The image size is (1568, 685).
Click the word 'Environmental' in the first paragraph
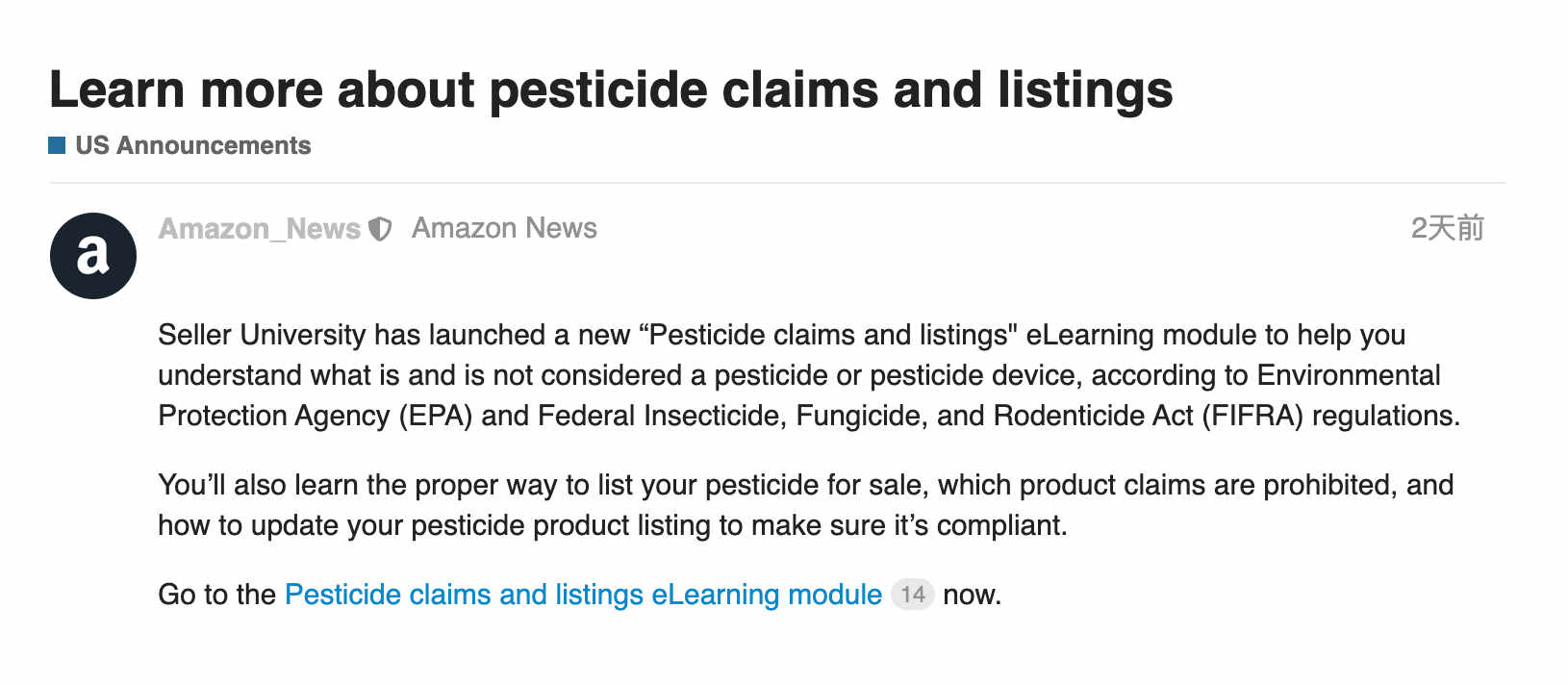(1349, 375)
